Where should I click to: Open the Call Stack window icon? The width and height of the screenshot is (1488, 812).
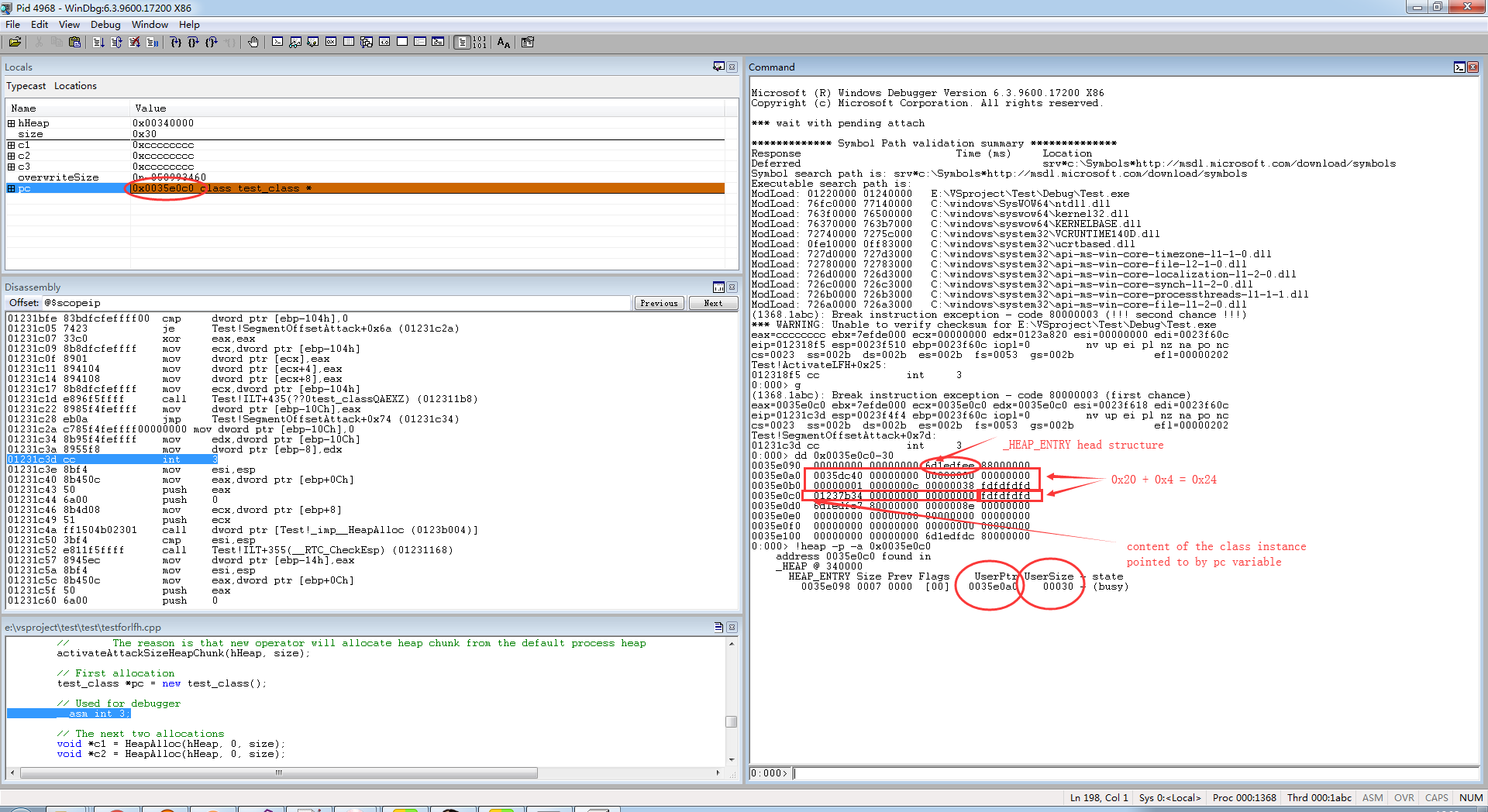pyautogui.click(x=367, y=43)
